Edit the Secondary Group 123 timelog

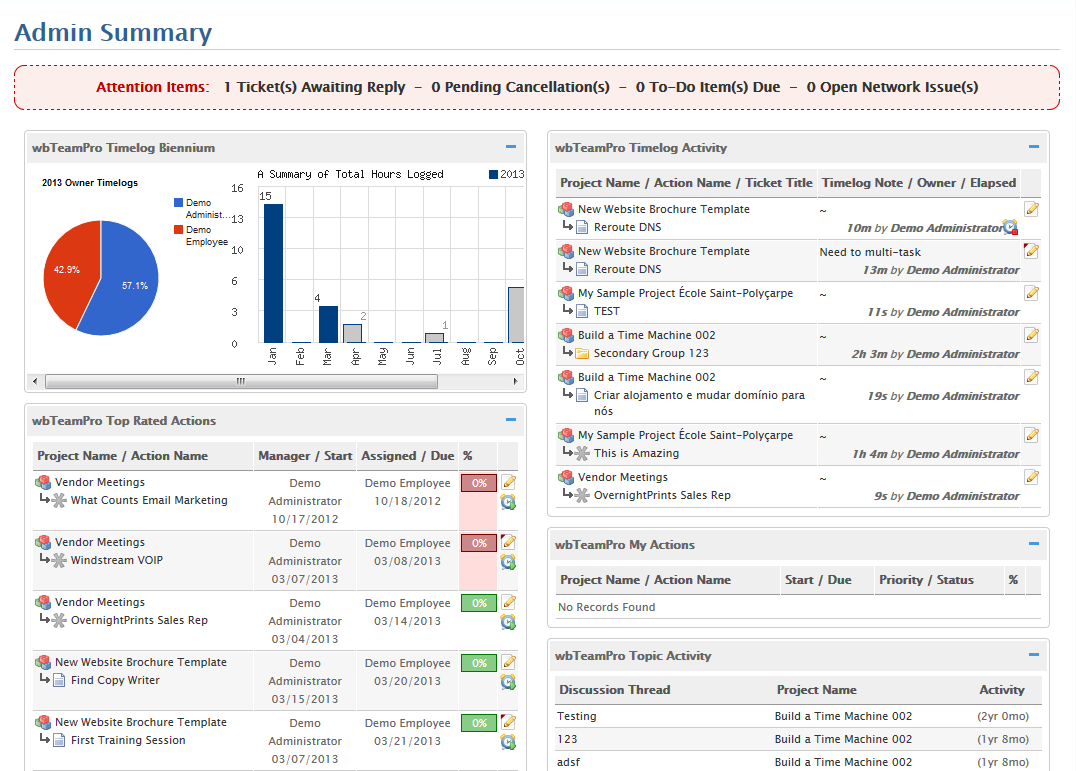click(x=1032, y=335)
